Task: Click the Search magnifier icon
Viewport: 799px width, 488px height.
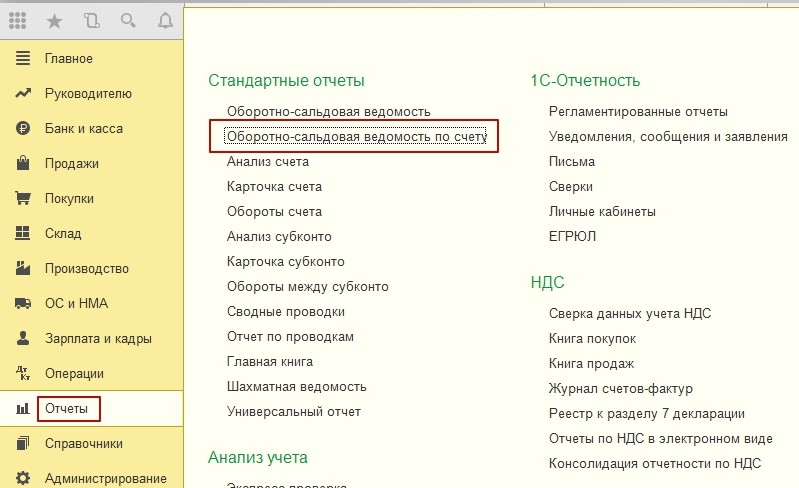Action: coord(128,20)
